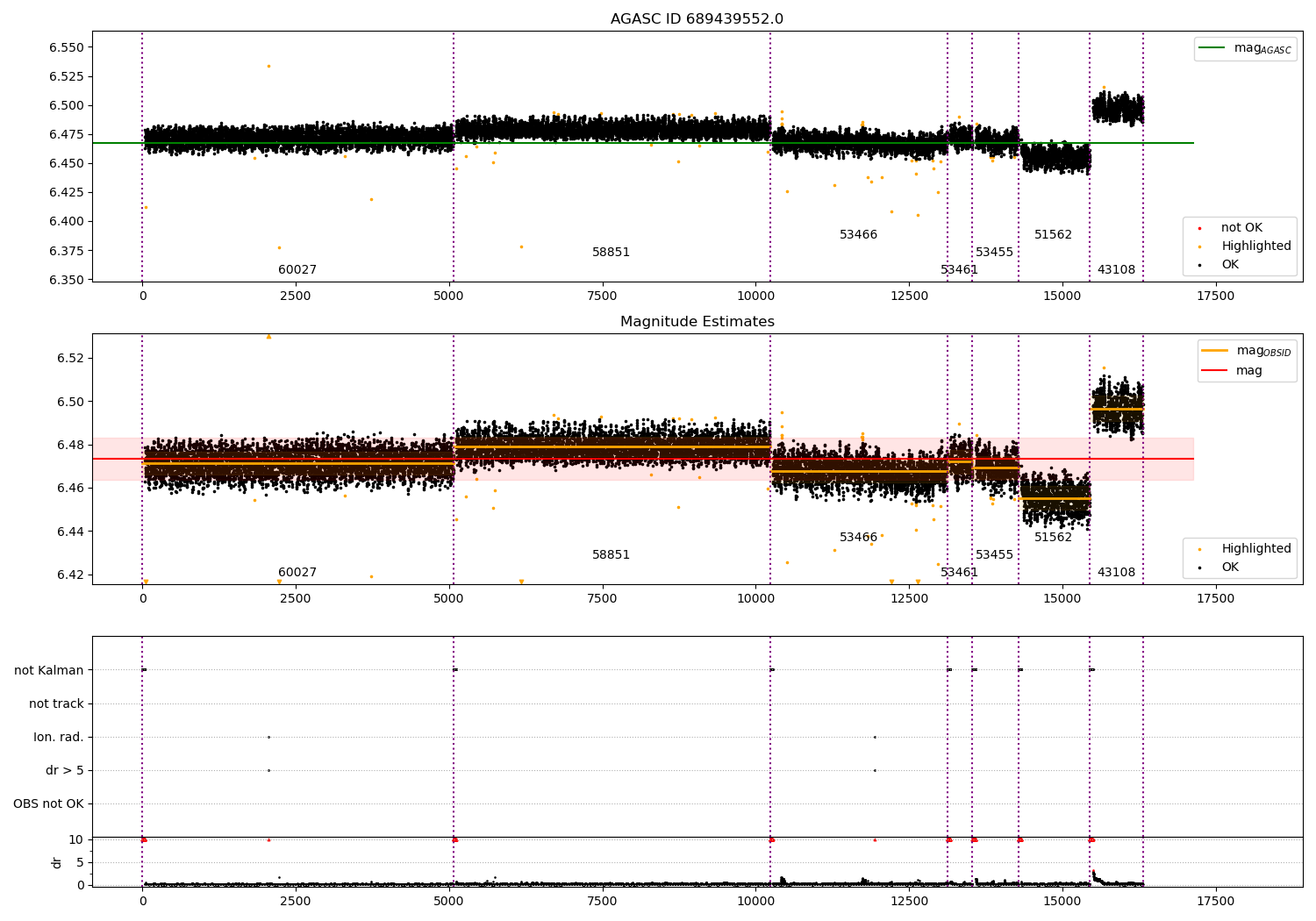
Task: Click the green mag AGASC legend line sample
Action: pos(1211,48)
